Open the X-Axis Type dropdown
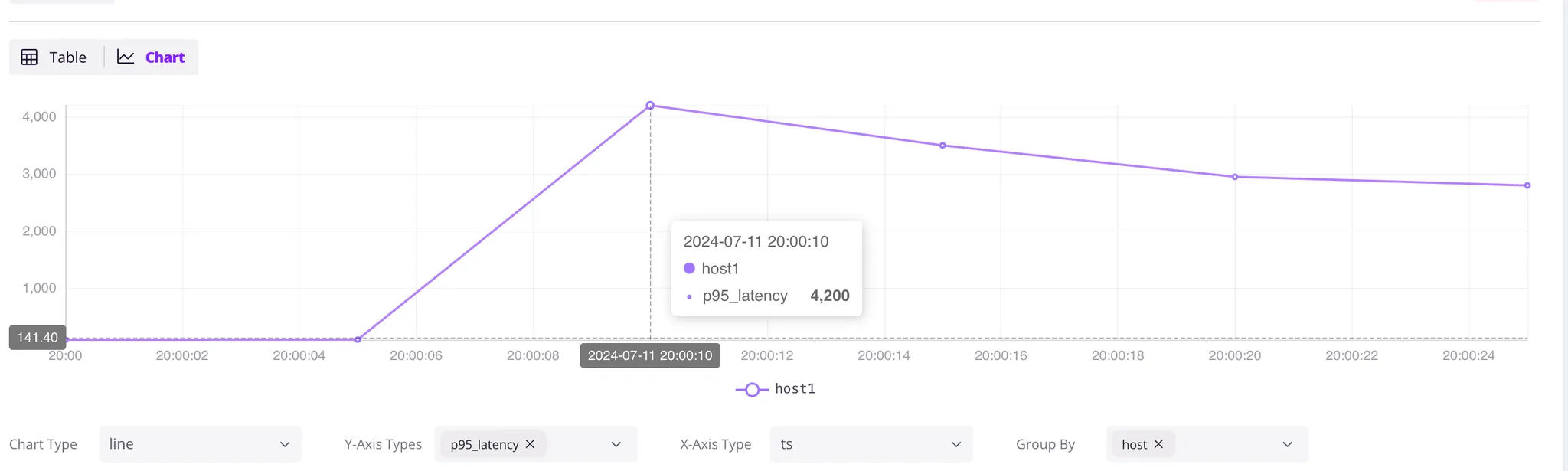 [955, 443]
